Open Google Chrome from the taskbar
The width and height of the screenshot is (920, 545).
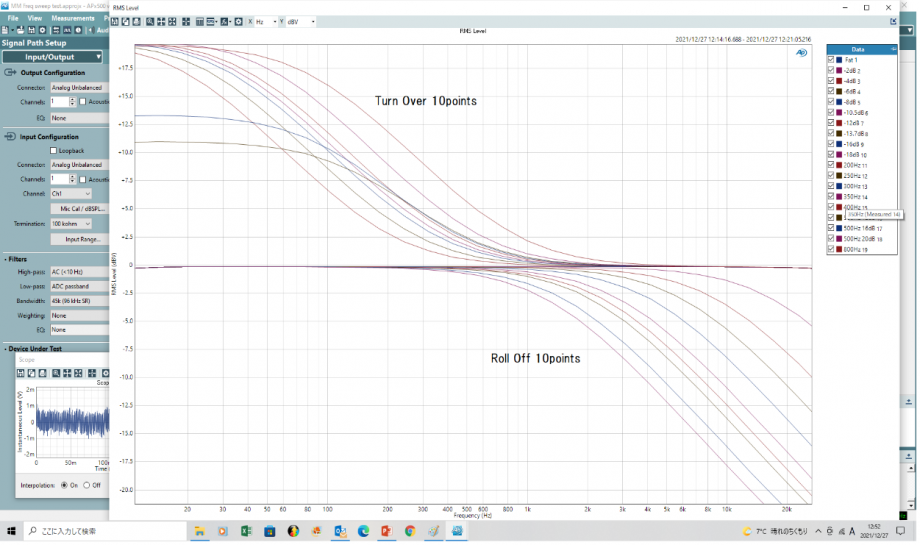tap(410, 532)
